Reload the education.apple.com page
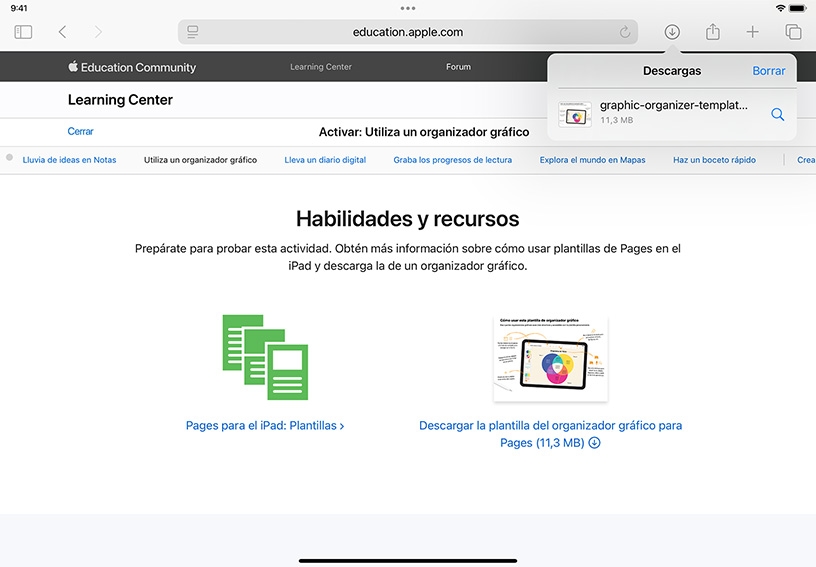This screenshot has width=816, height=567. pos(625,32)
